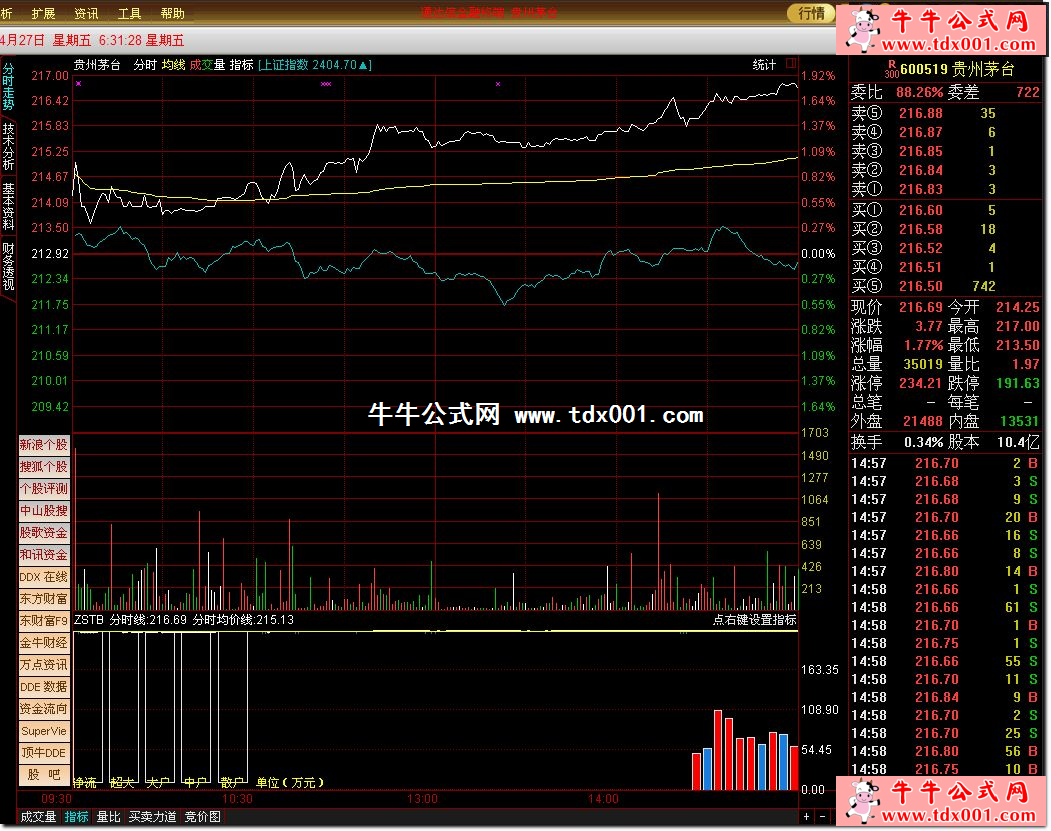This screenshot has width=1051, height=831.
Task: Click the 东财富F9 shortcut button
Action: coord(44,621)
